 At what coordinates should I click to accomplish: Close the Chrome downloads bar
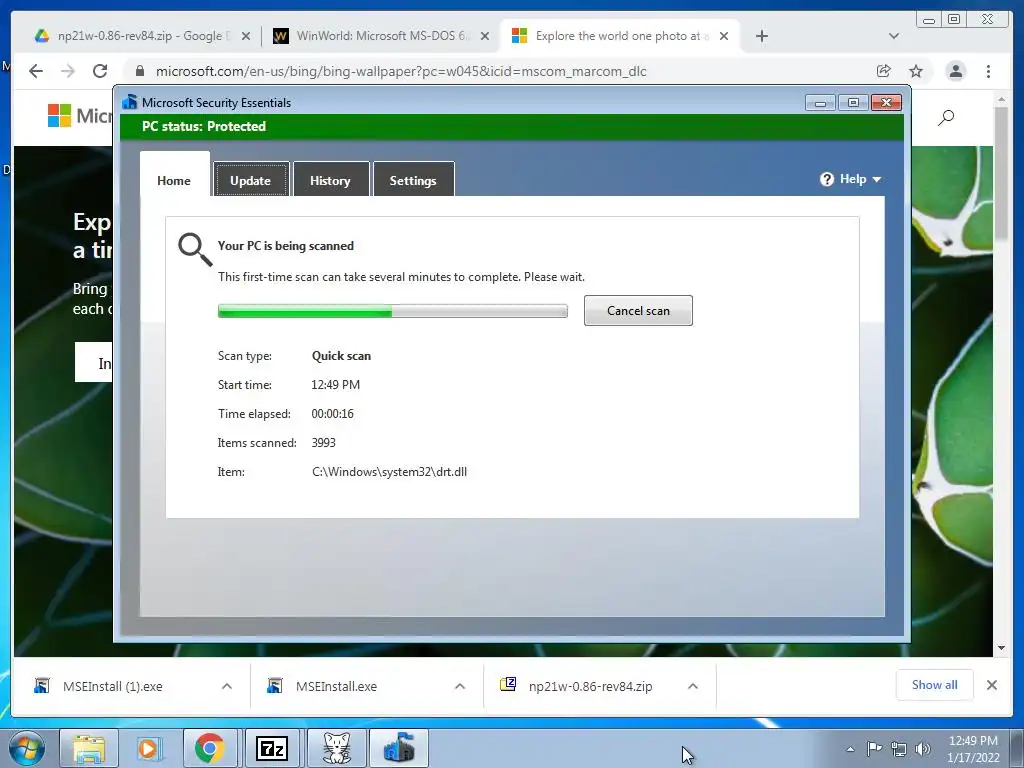tap(992, 685)
